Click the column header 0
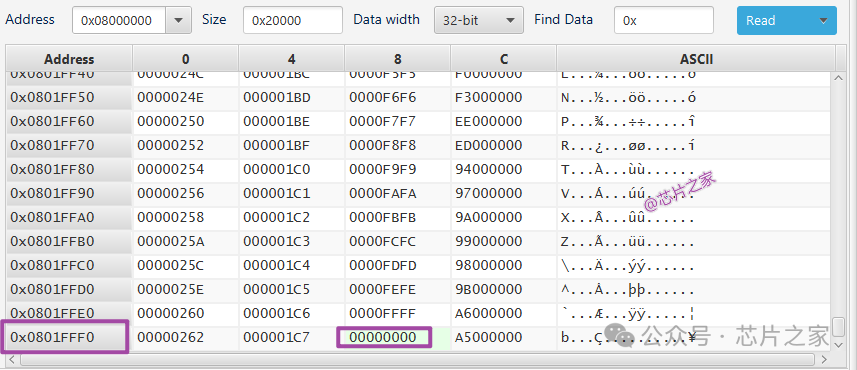This screenshot has width=857, height=370. point(185,58)
